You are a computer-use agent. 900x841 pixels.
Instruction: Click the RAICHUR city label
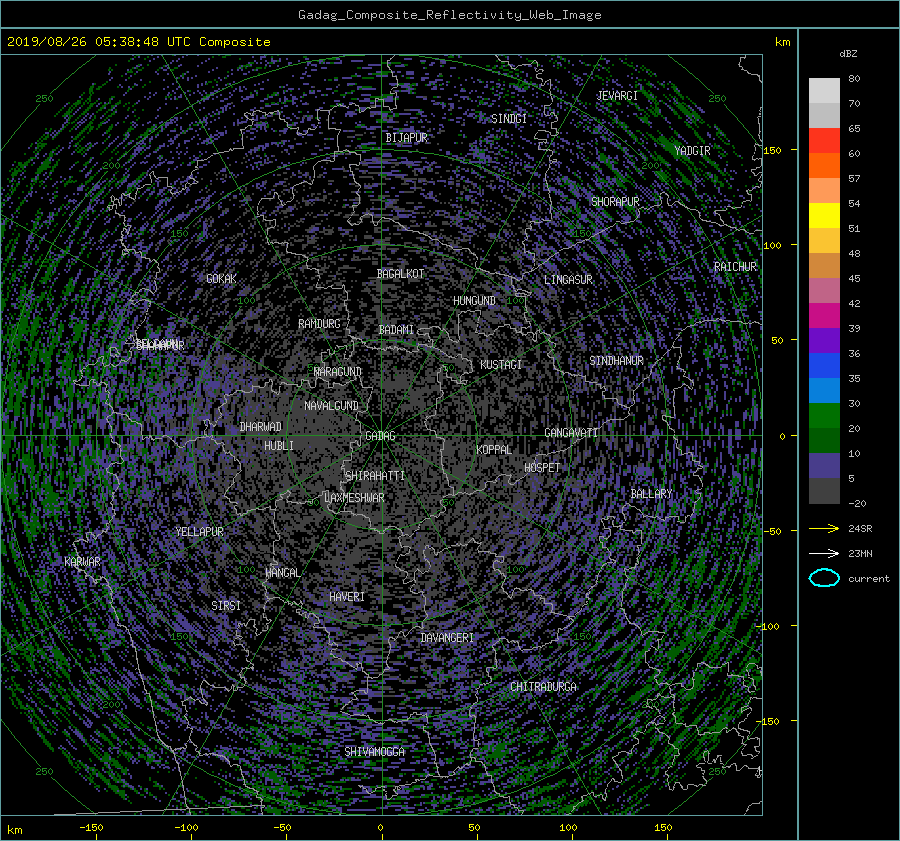pos(735,267)
